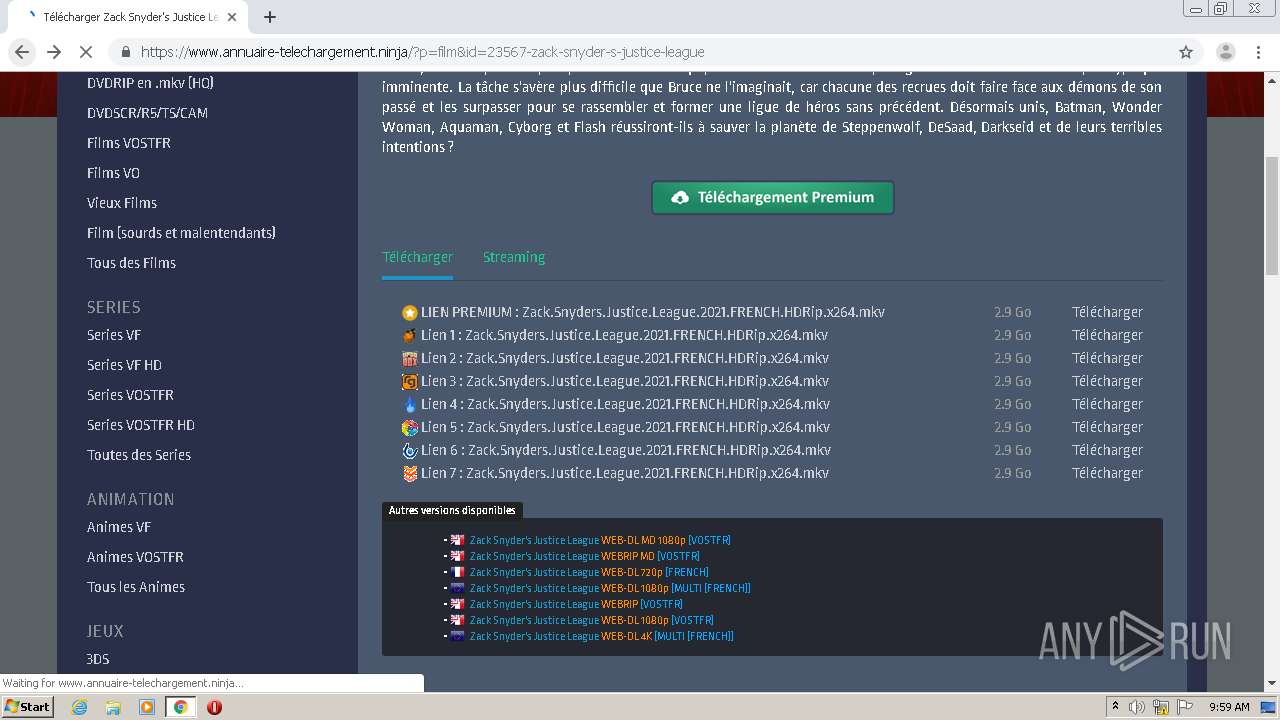Click Télécharger for Lien 5
The height and width of the screenshot is (720, 1280).
point(1107,427)
